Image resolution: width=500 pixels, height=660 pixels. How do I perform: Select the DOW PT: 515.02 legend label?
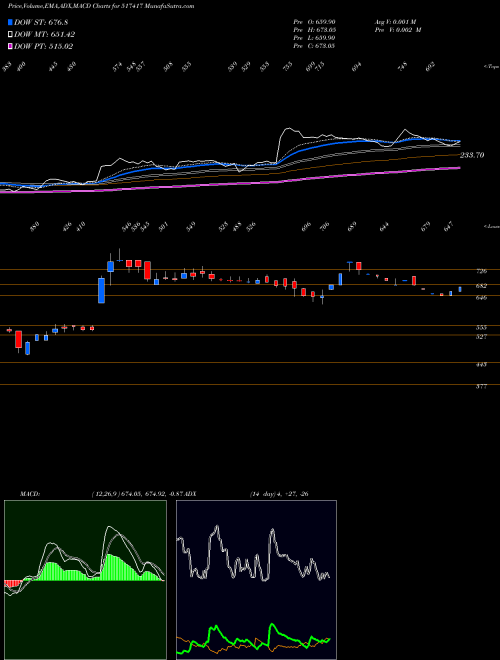[44, 46]
